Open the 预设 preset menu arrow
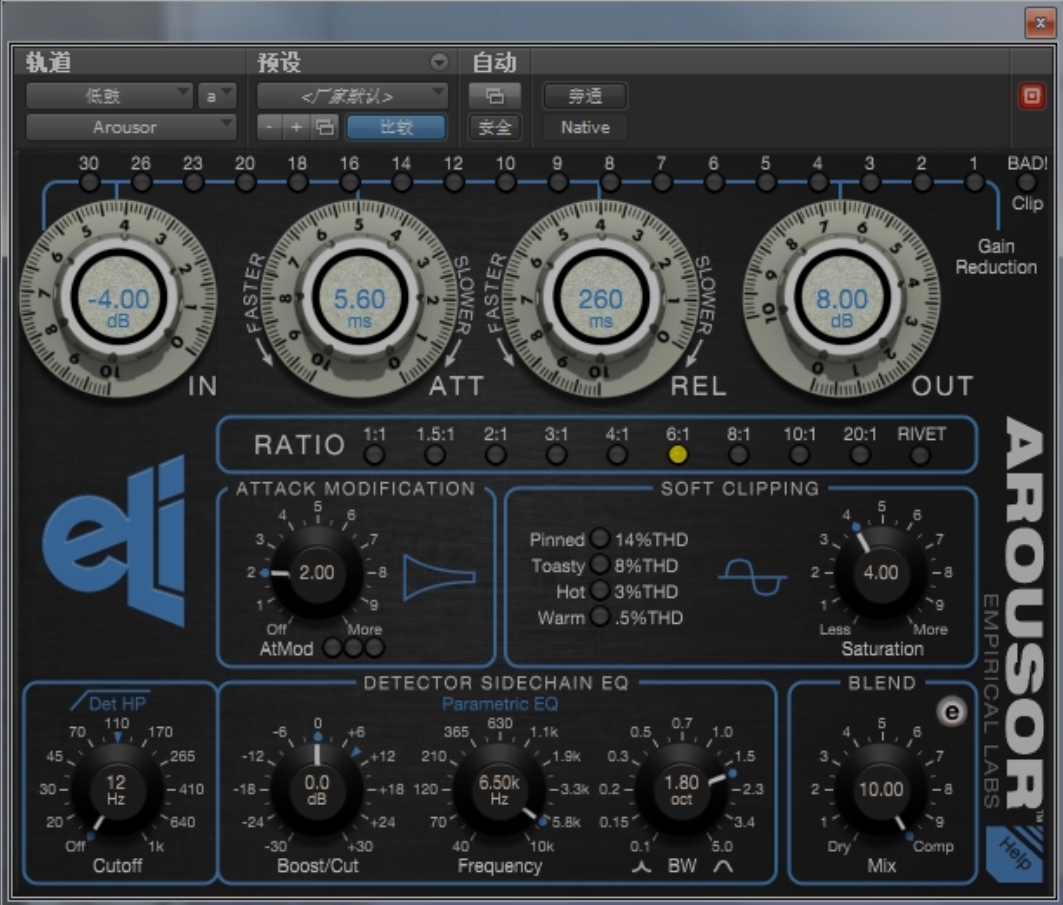 (439, 62)
